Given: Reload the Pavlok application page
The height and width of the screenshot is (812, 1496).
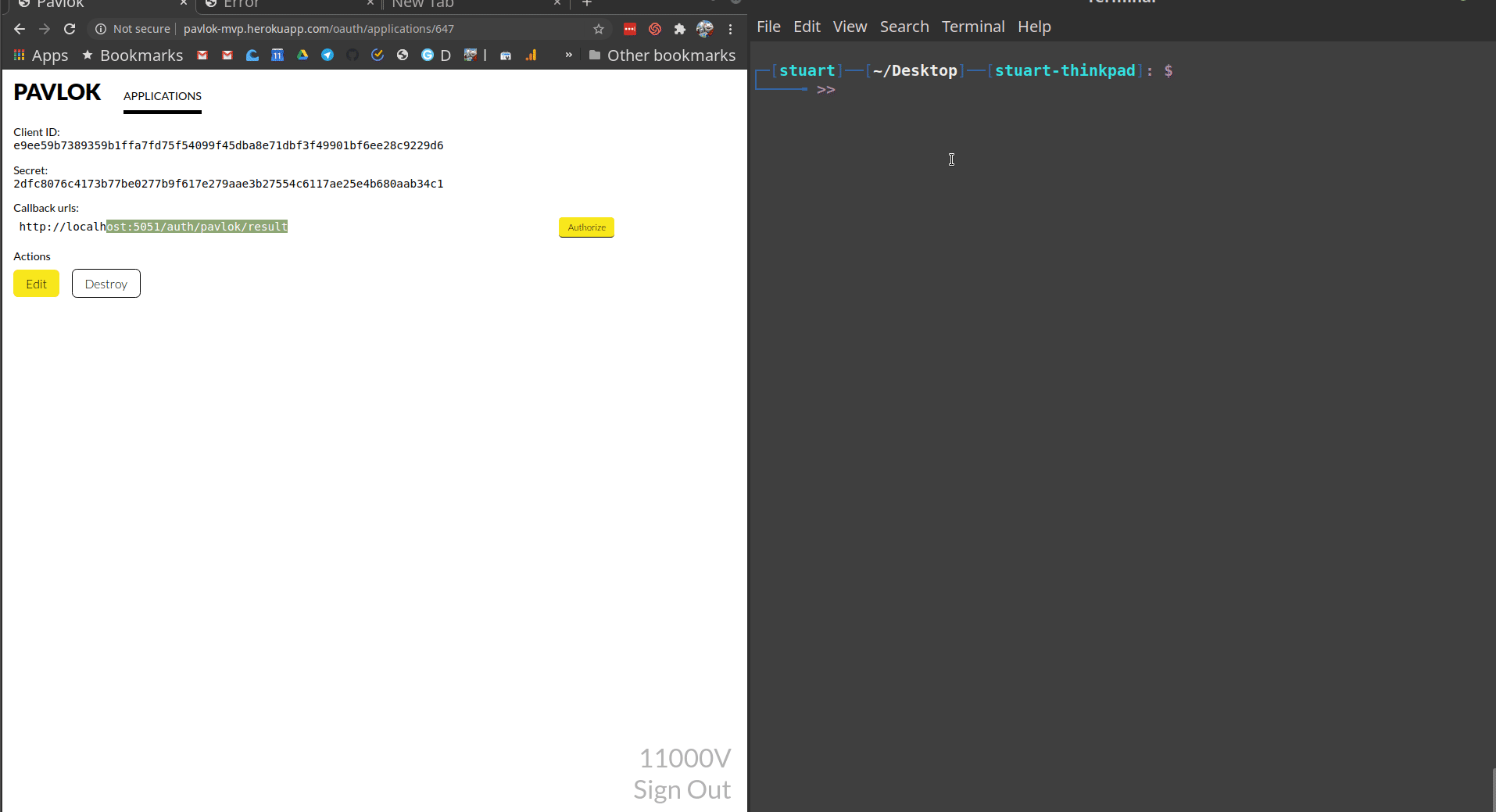Looking at the screenshot, I should click(70, 29).
